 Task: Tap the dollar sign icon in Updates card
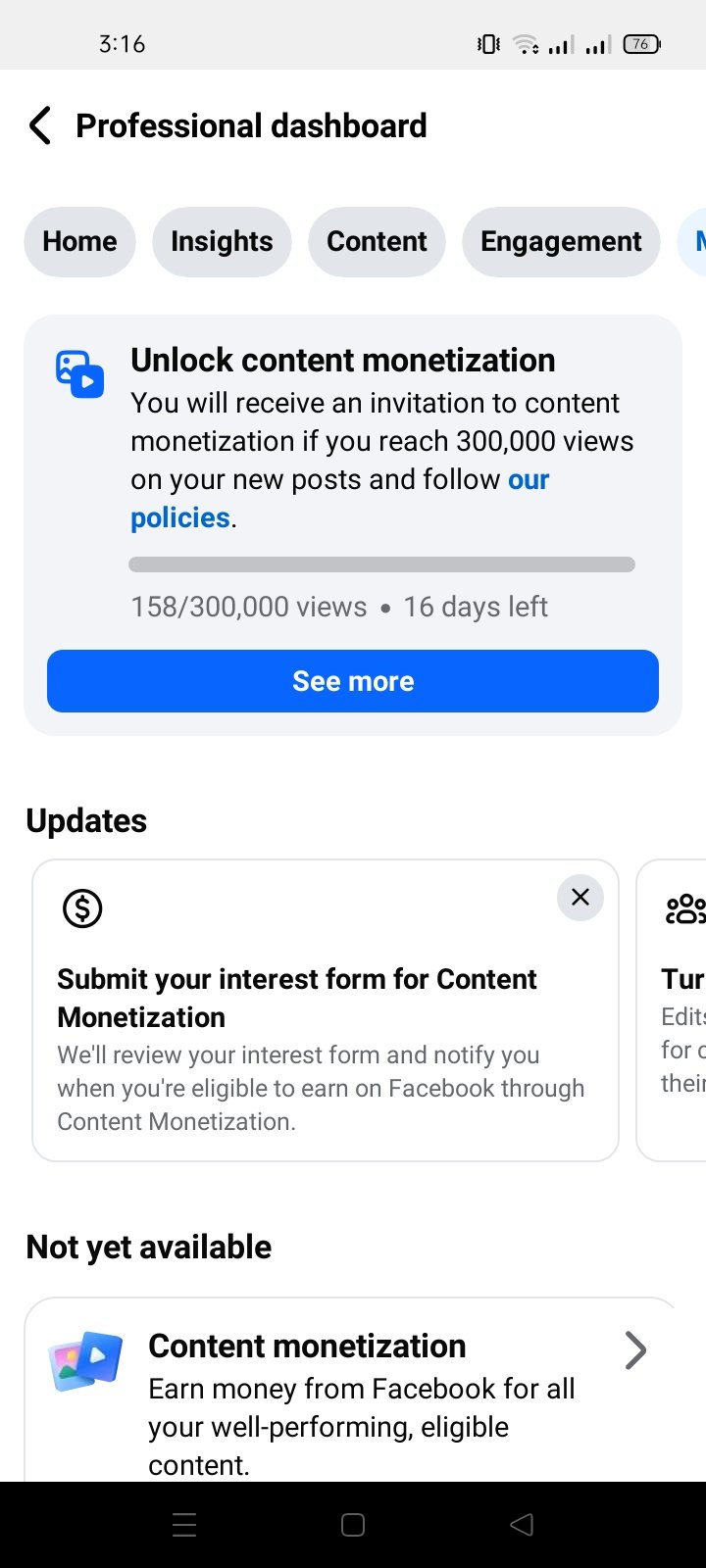[x=82, y=908]
